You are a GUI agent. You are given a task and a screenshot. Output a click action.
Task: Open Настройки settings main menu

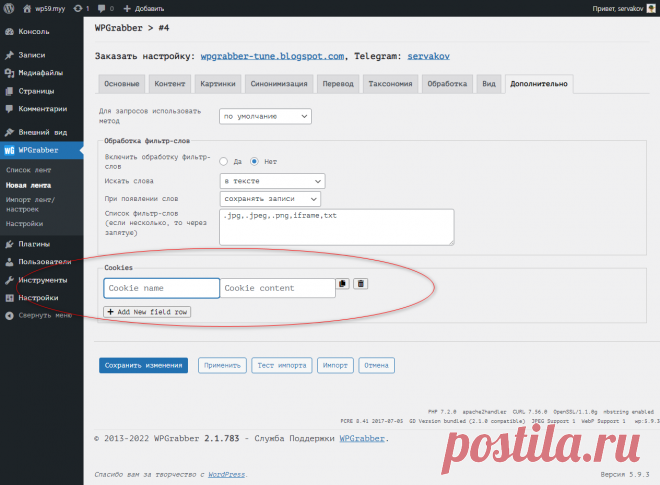[38, 298]
